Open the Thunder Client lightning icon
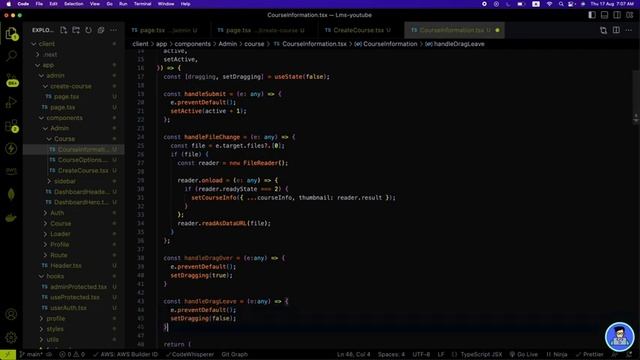Screen dimensions: 640x360 coord(11,149)
